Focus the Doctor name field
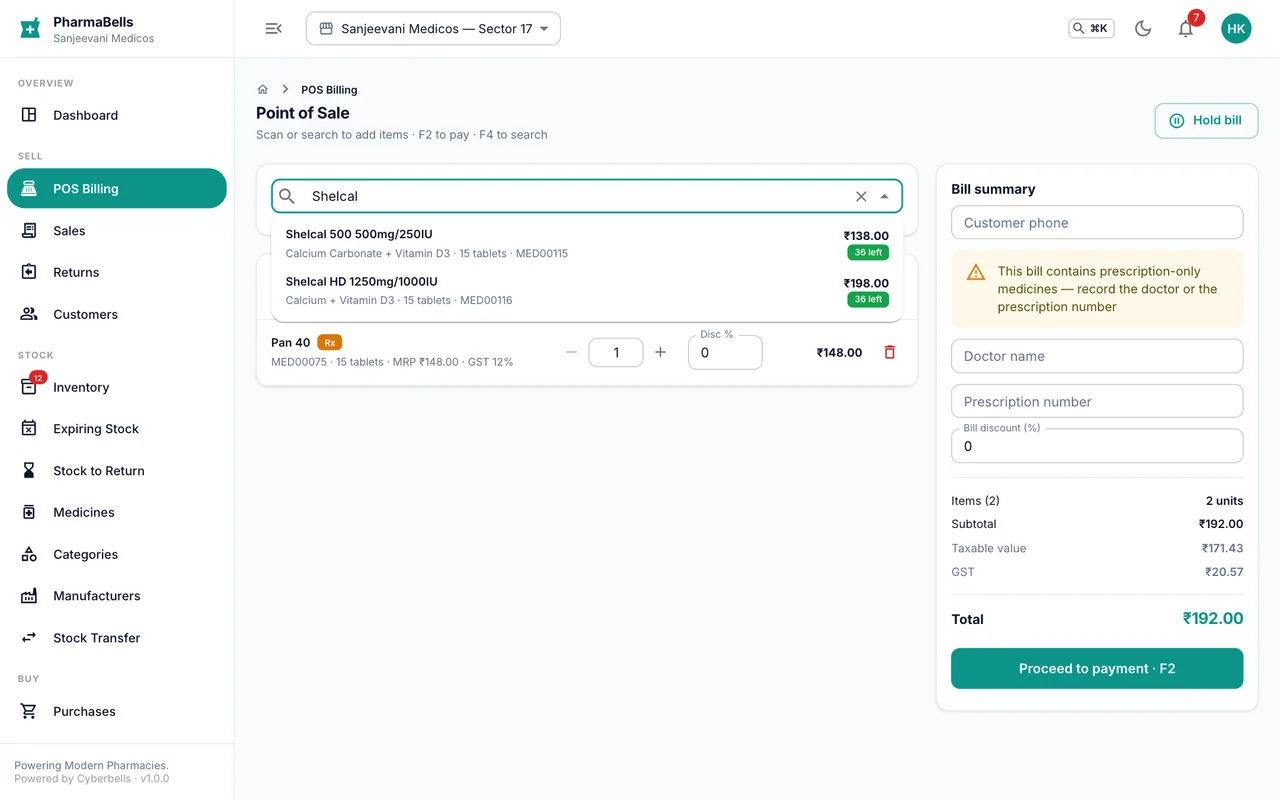 (1097, 356)
